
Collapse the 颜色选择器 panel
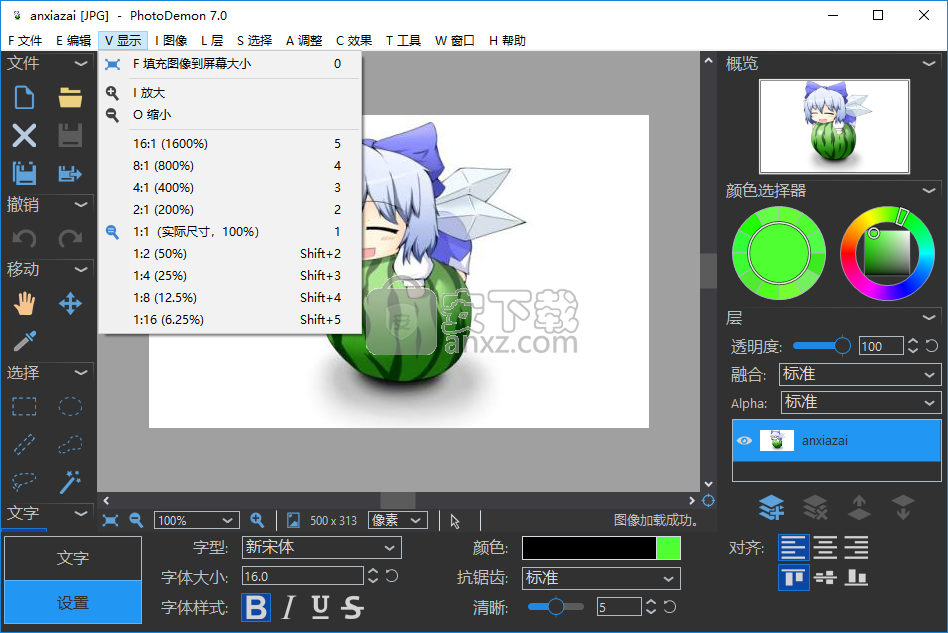(x=929, y=190)
